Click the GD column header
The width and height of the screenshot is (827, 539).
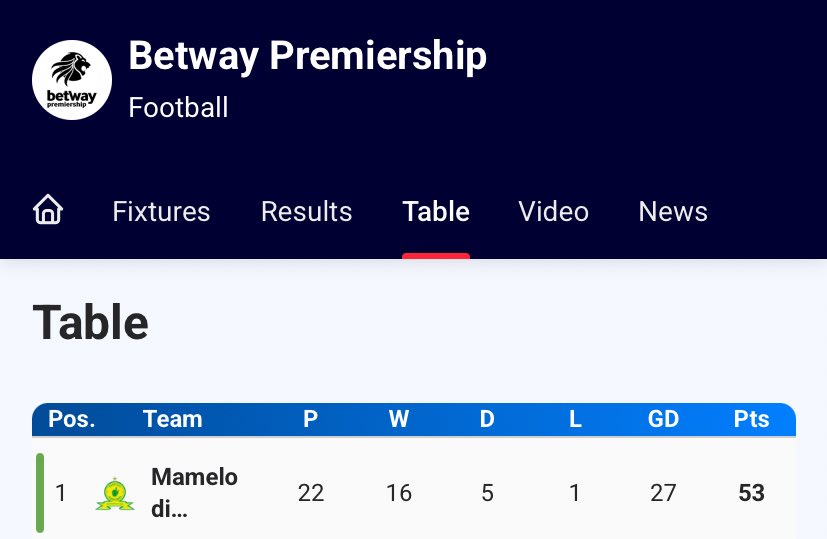663,419
